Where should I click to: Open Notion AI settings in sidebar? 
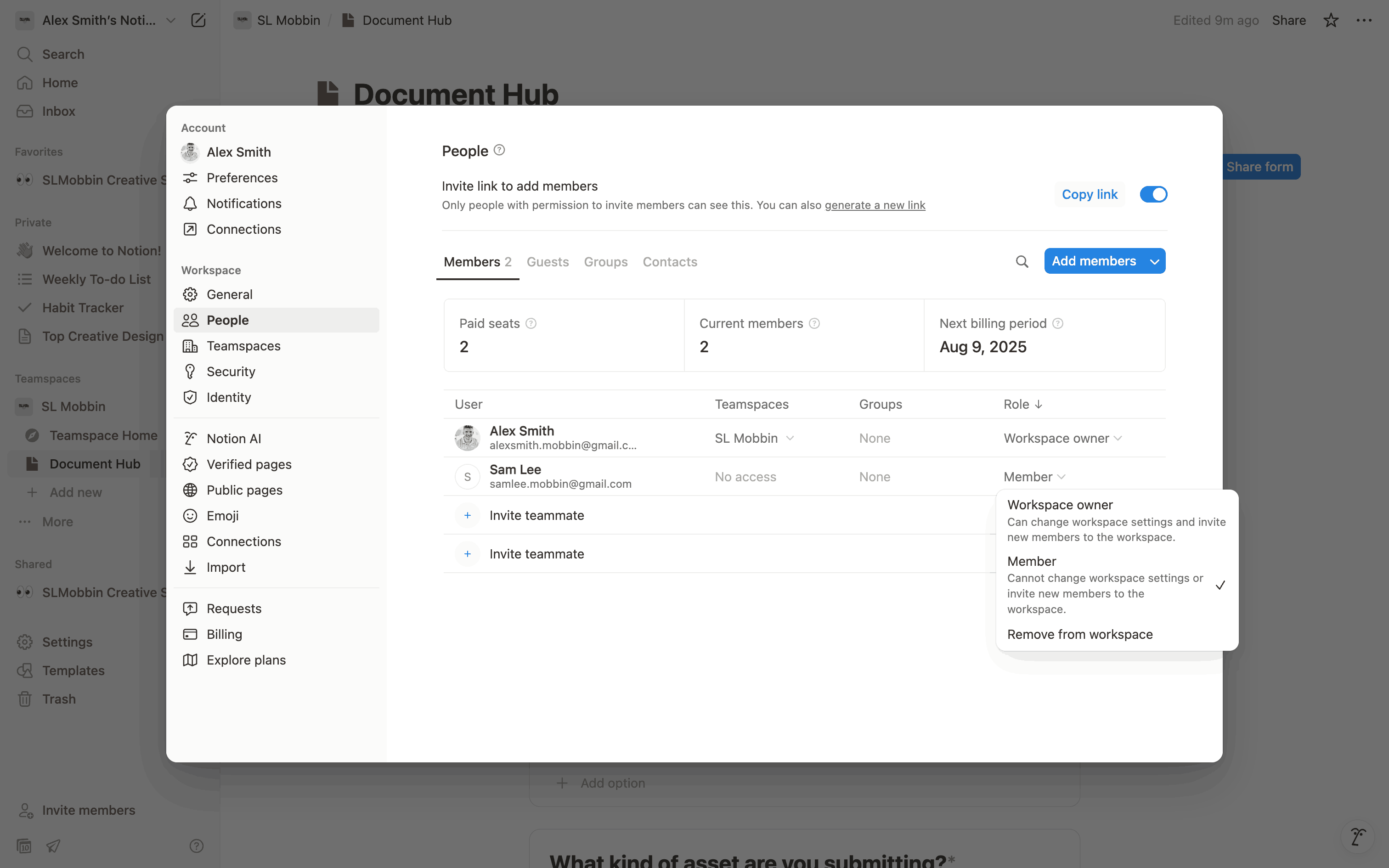234,439
